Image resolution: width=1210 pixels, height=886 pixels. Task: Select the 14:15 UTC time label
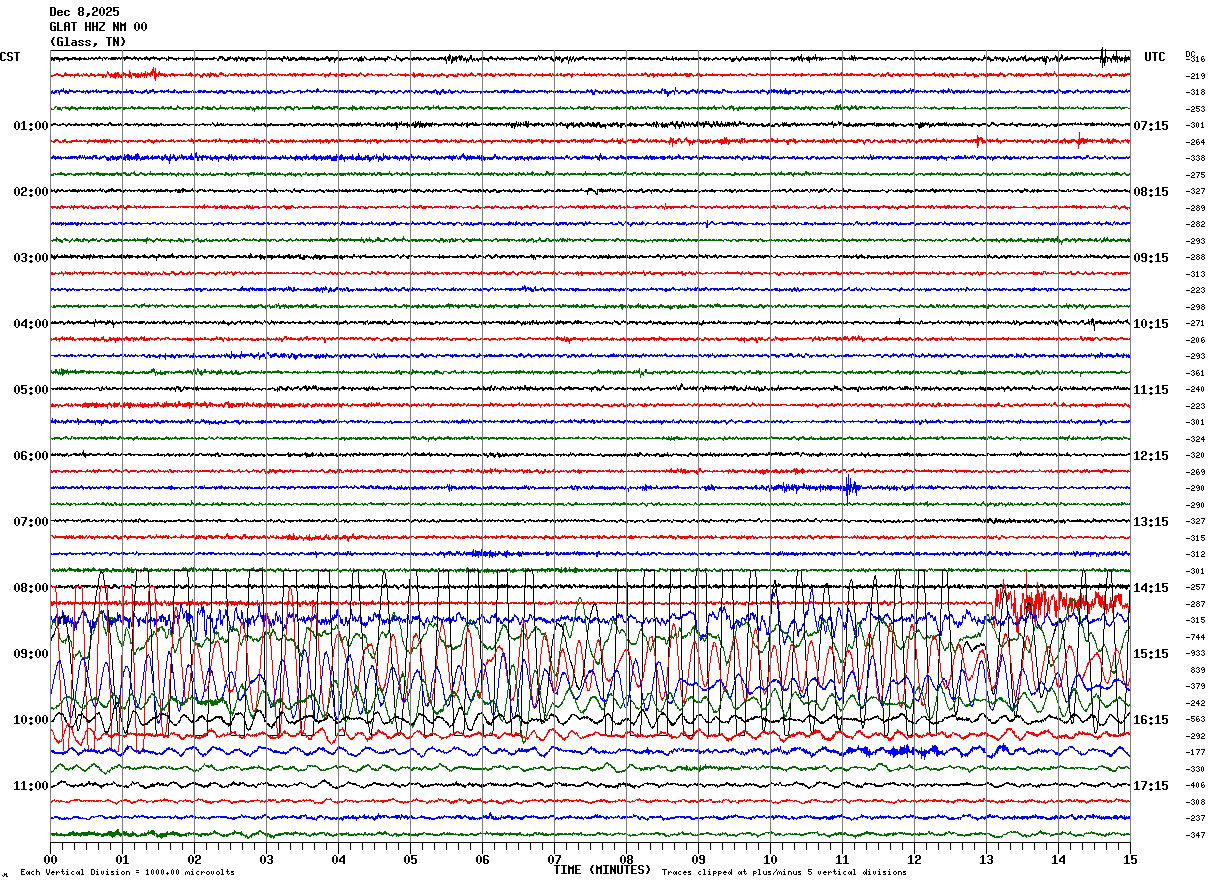1150,588
